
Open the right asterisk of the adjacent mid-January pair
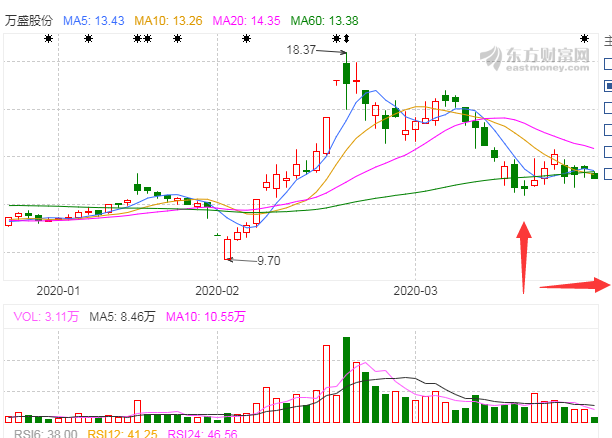coord(147,39)
